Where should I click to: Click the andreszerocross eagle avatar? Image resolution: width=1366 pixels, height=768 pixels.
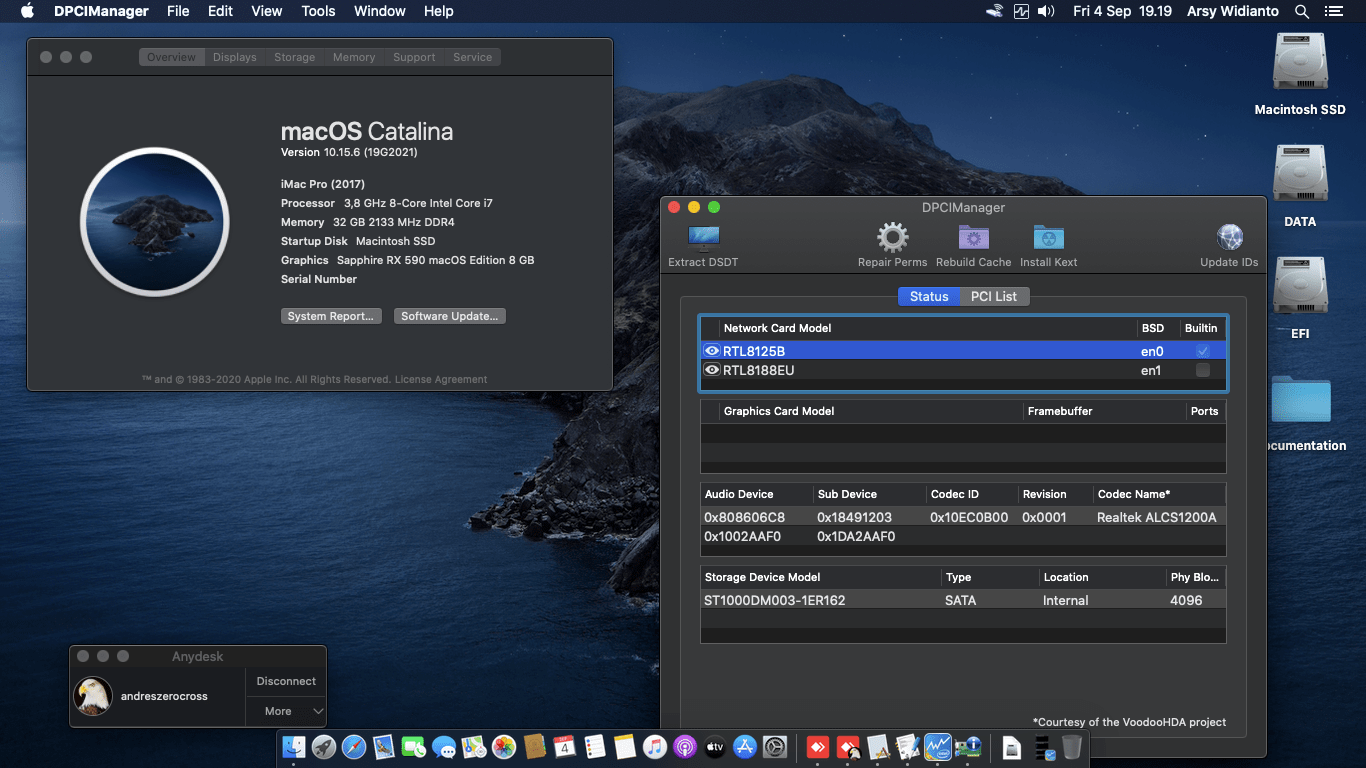click(93, 696)
